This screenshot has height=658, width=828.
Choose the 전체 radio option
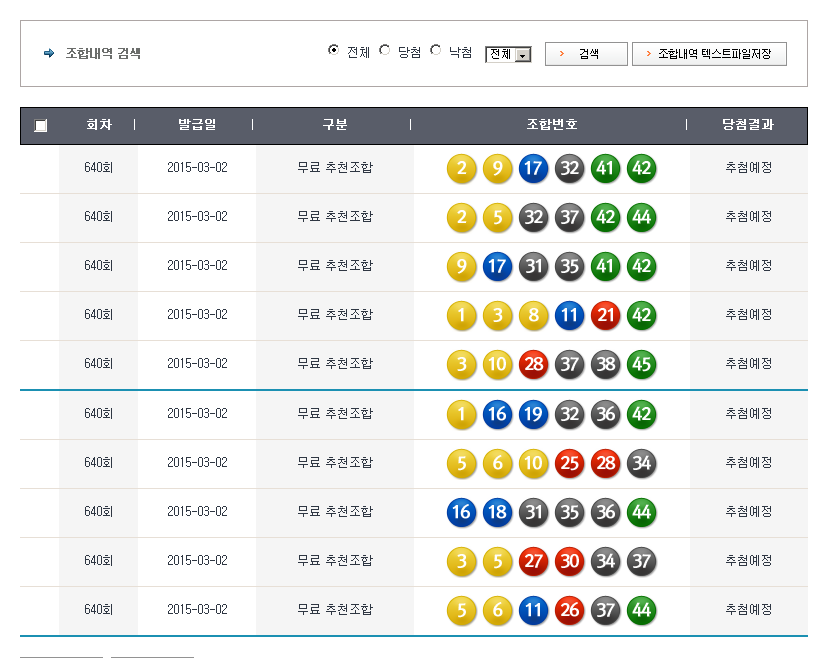click(x=334, y=51)
